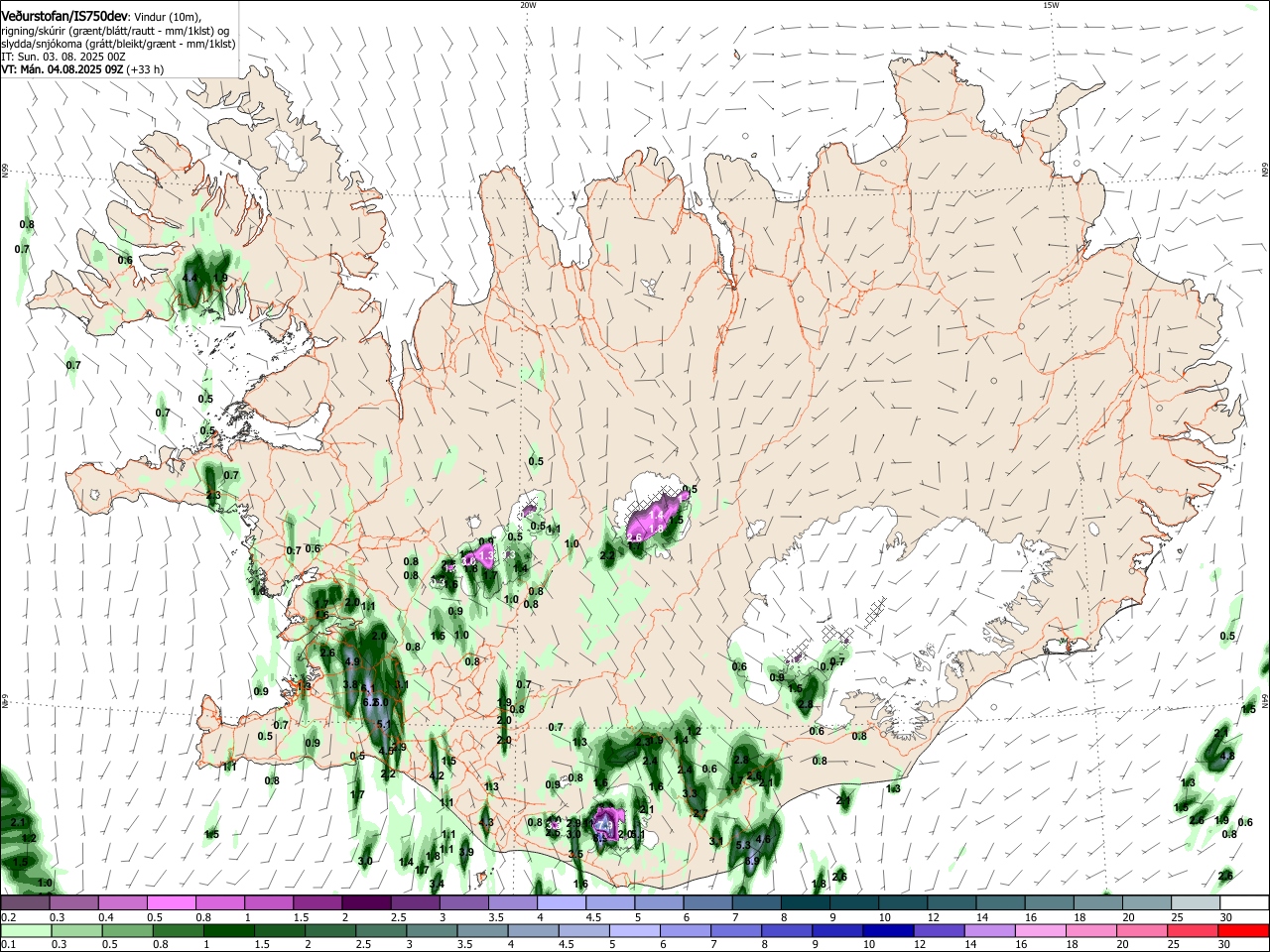Screen dimensions: 1270x952
Task: Pick the red lower legend swatch after 30
Action: 1242,930
